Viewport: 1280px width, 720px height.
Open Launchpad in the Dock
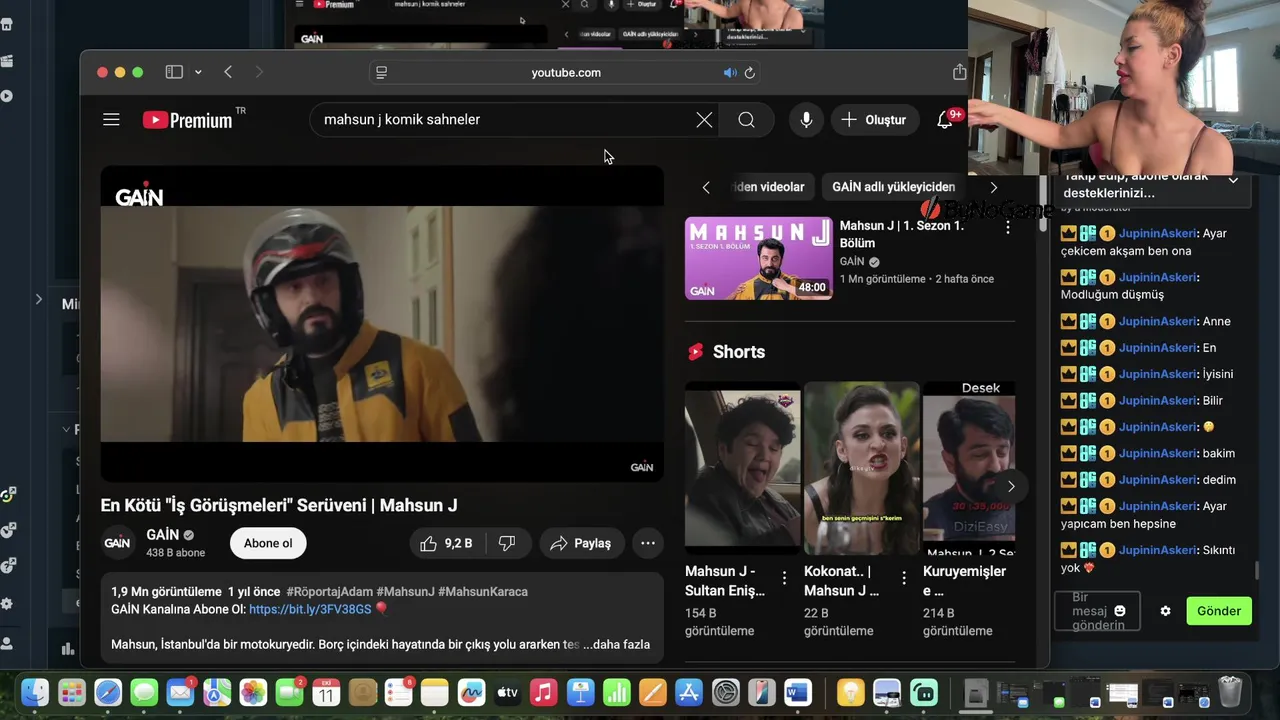click(72, 692)
